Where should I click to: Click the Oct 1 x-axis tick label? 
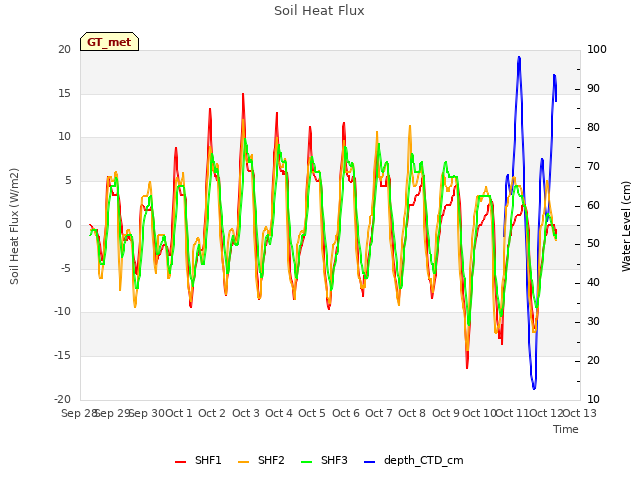pyautogui.click(x=179, y=413)
